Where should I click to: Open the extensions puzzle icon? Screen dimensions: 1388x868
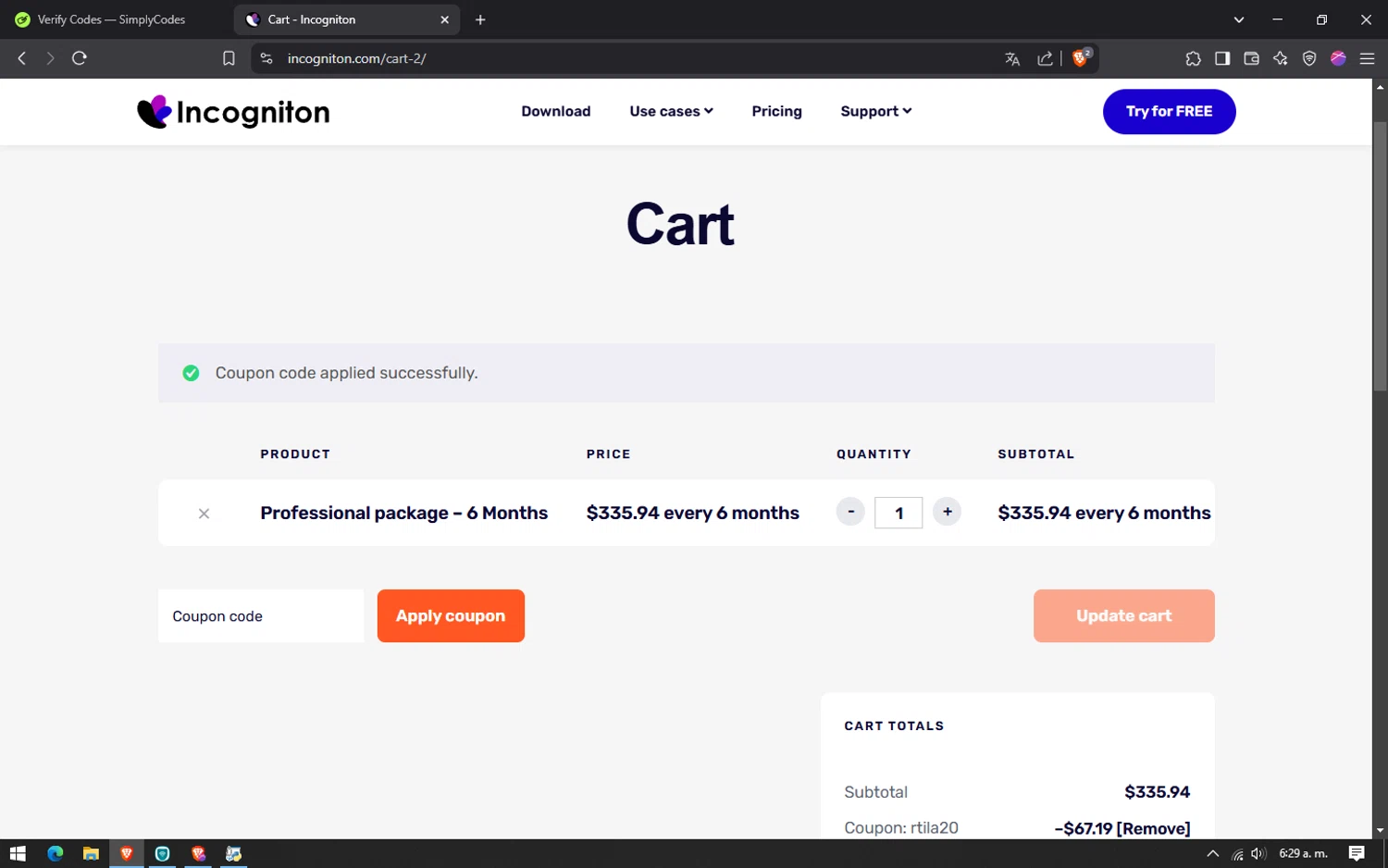(x=1193, y=58)
